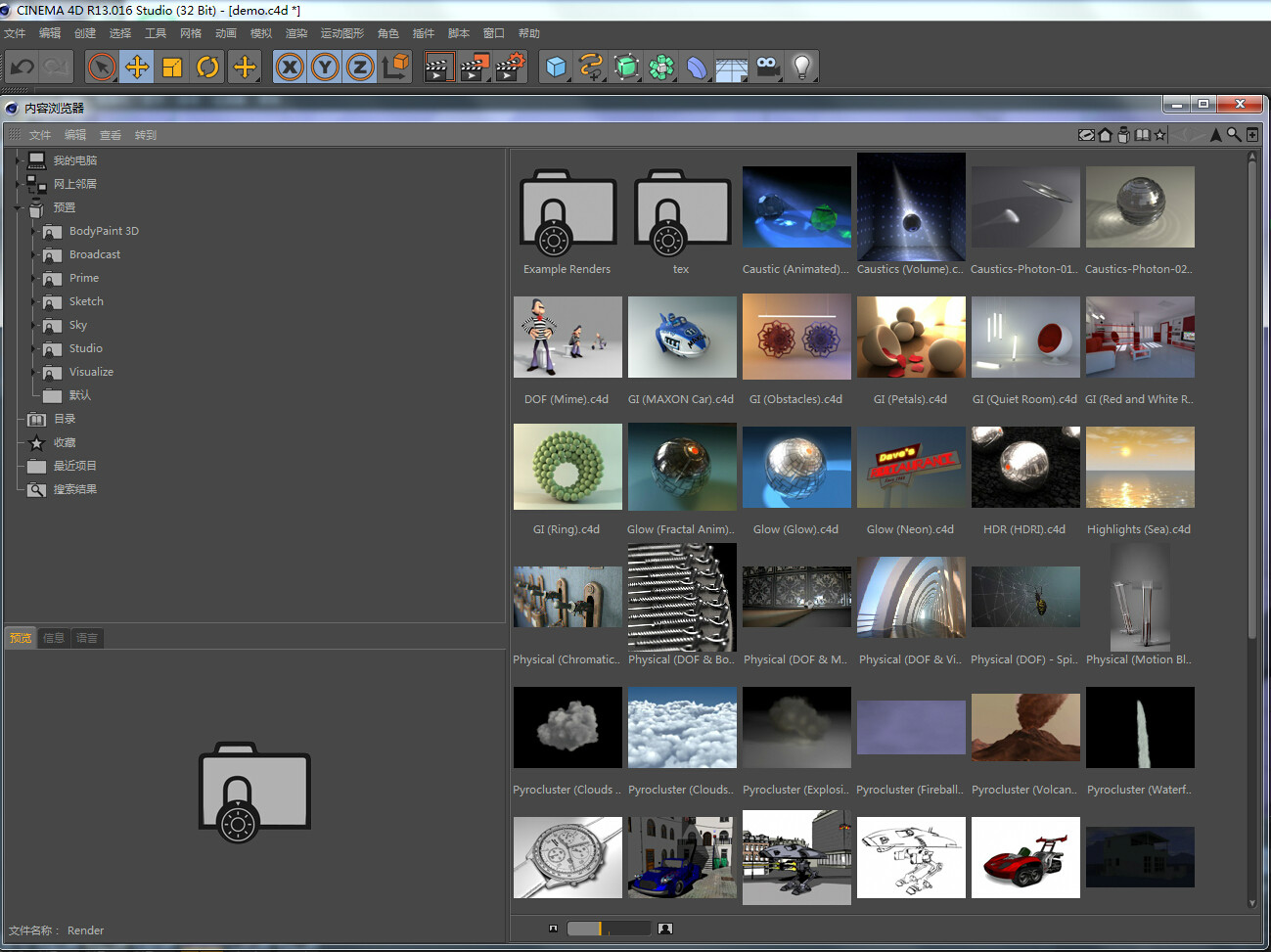Open the 运动图形 menu

(342, 33)
